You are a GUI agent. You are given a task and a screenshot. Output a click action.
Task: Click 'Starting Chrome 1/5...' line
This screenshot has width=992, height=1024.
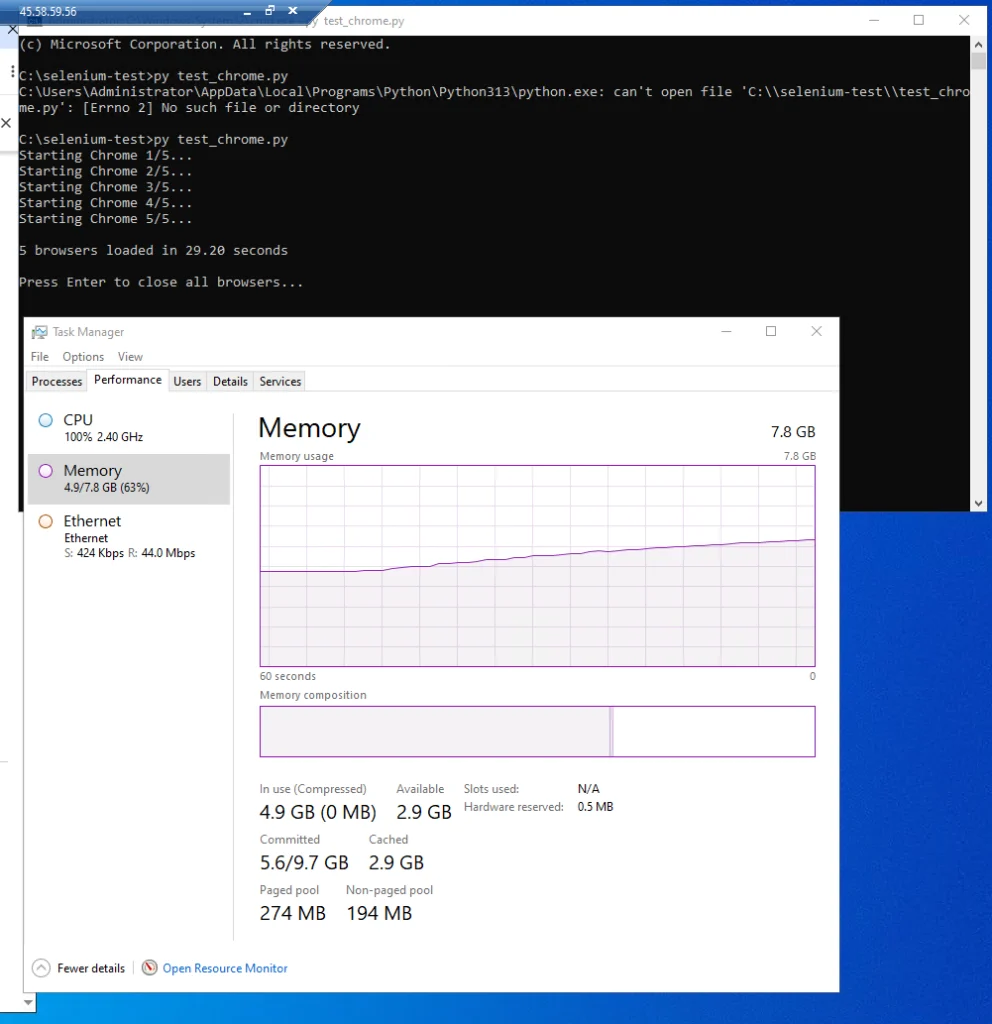(x=105, y=155)
